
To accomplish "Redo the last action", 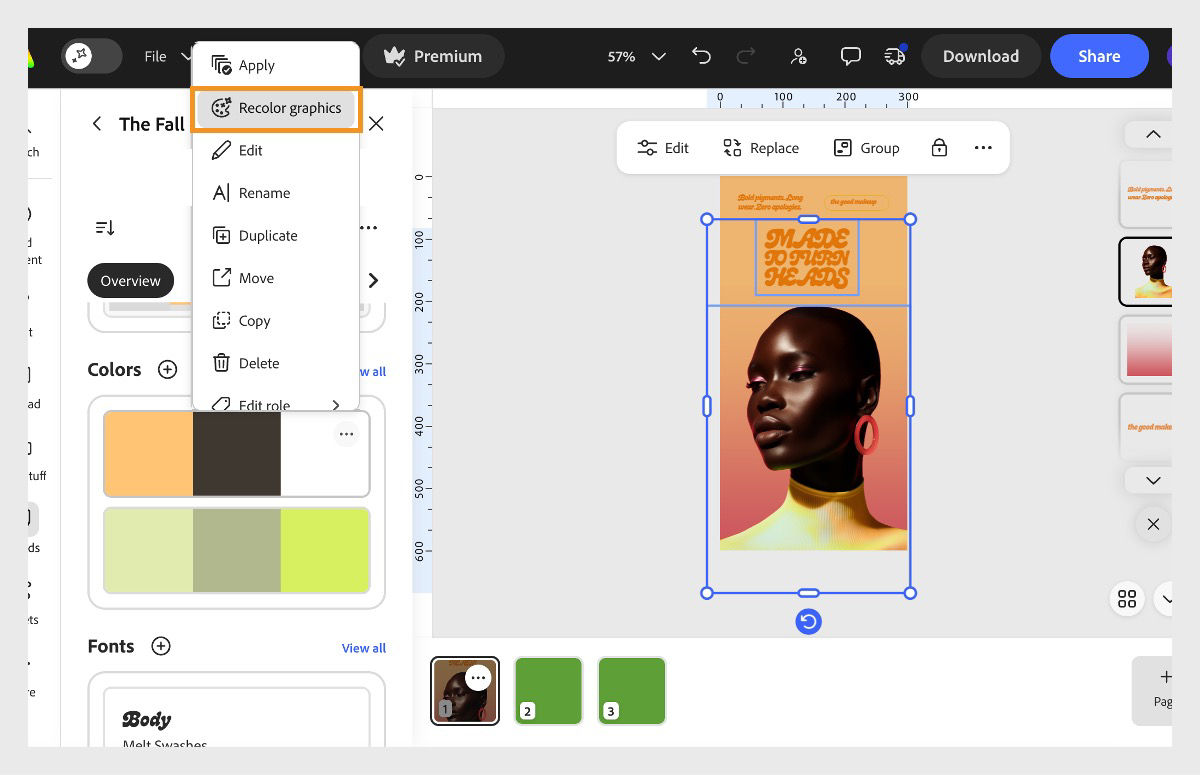I will pyautogui.click(x=746, y=56).
